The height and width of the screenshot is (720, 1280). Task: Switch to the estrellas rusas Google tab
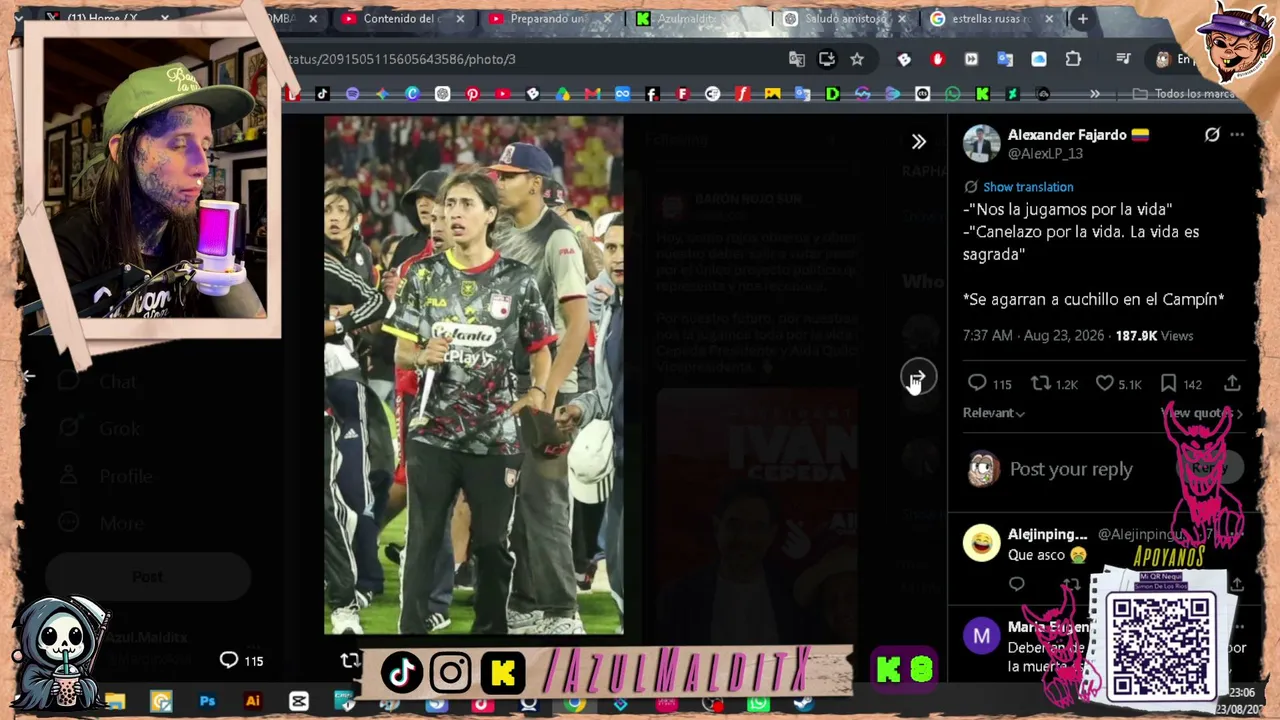click(x=992, y=19)
